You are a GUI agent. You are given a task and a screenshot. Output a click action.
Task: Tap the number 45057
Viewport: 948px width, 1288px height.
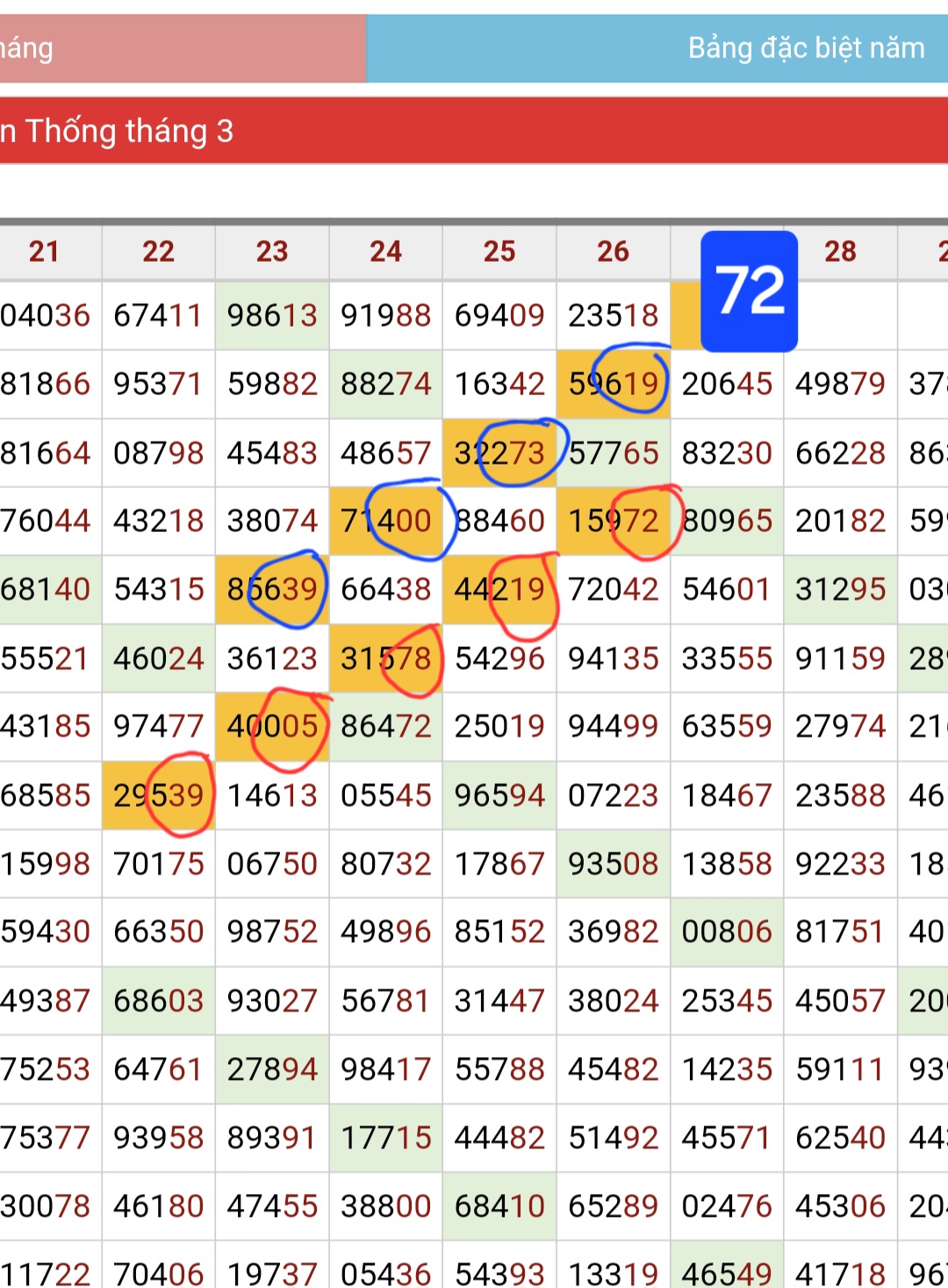841,1001
